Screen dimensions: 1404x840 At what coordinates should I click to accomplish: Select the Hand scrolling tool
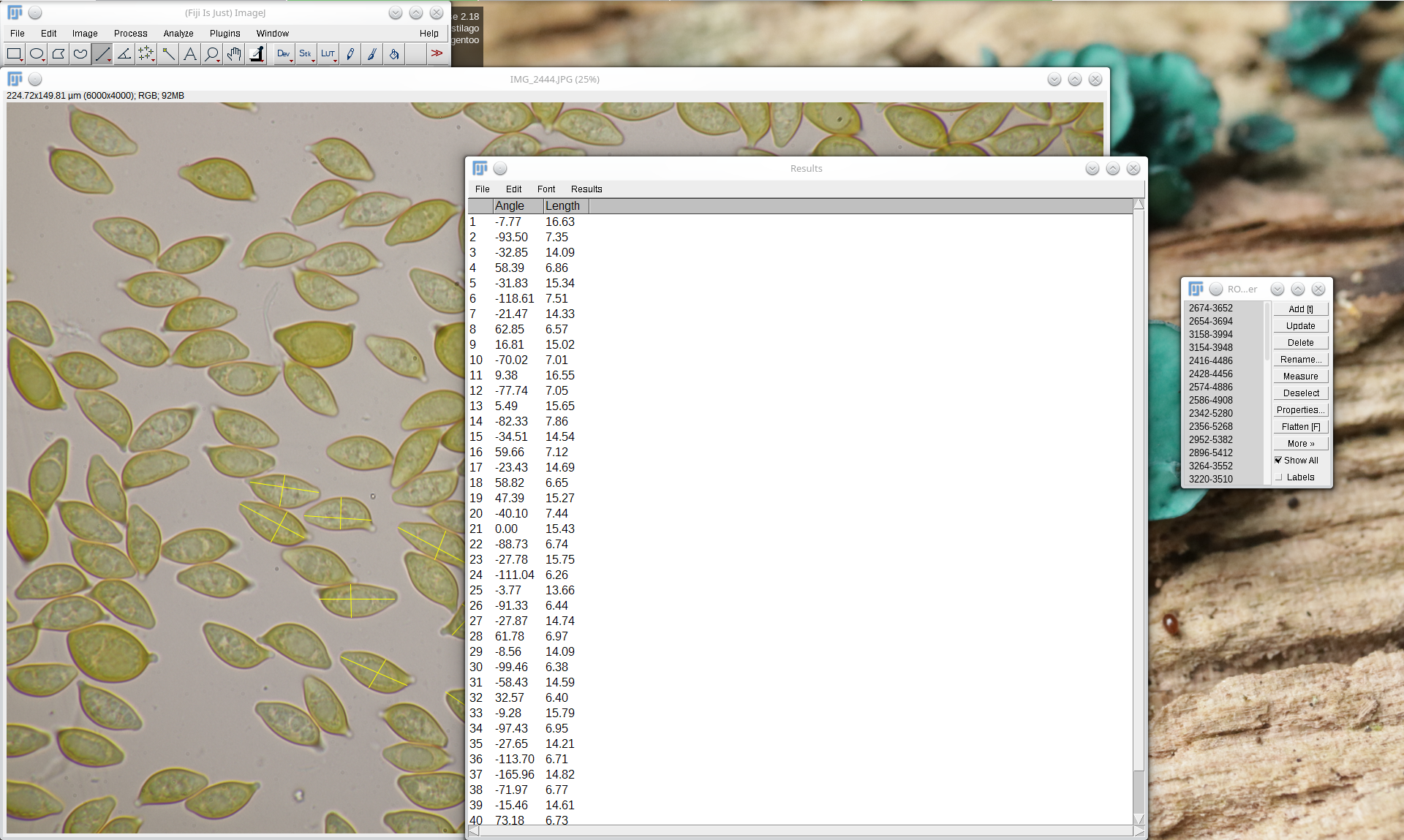pyautogui.click(x=234, y=53)
